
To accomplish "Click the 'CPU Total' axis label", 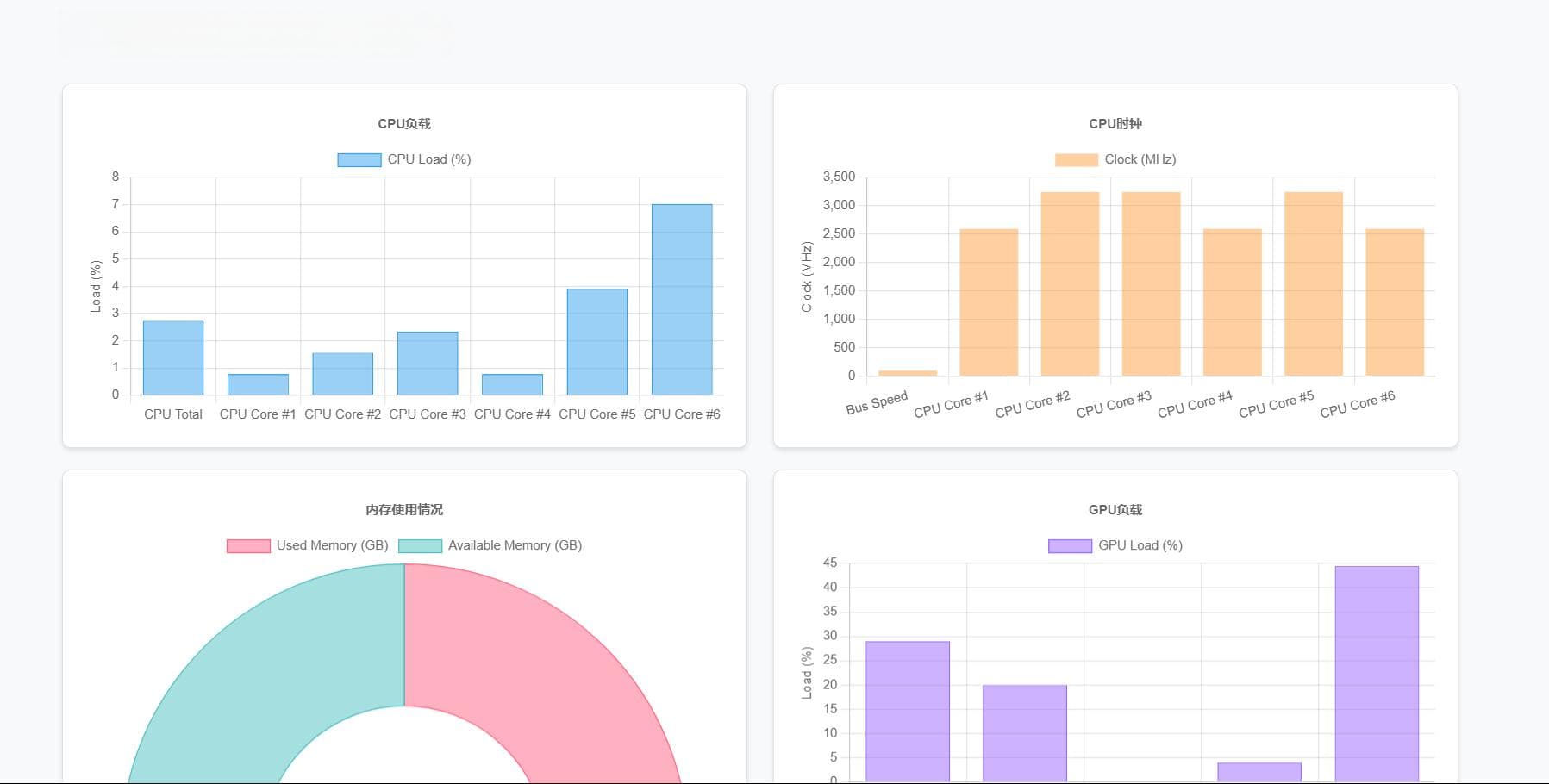I will click(173, 414).
